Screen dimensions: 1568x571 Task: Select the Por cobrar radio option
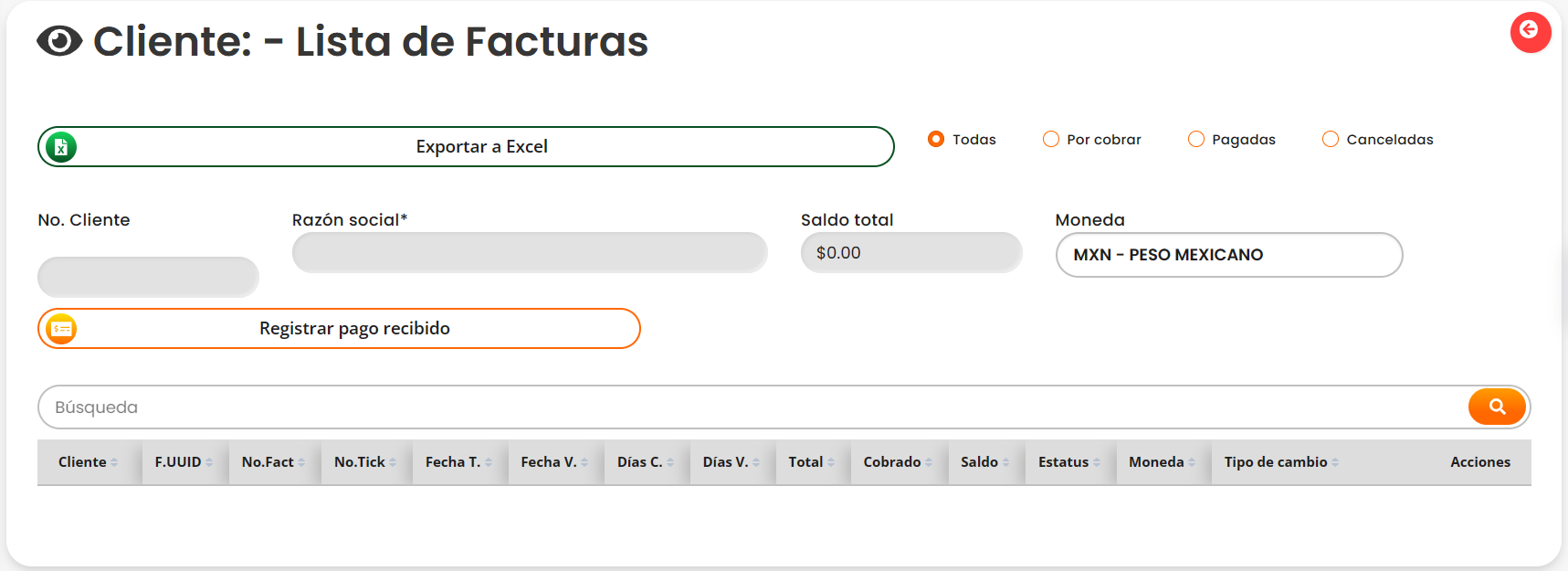click(x=1051, y=139)
